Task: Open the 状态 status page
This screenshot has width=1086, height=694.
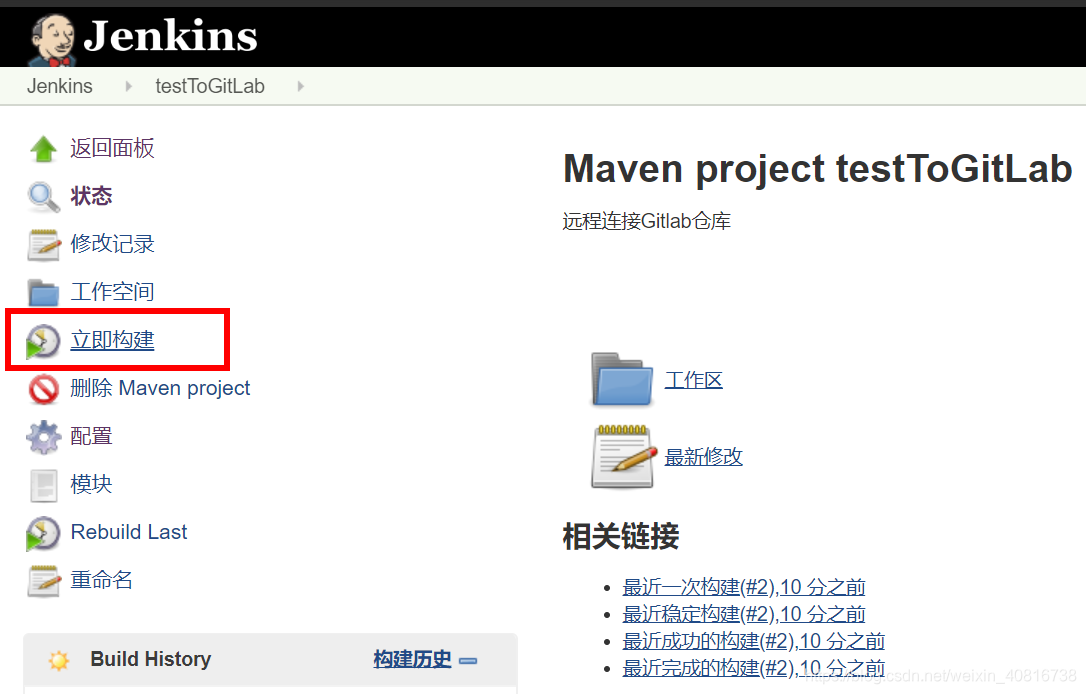Action: coord(91,196)
